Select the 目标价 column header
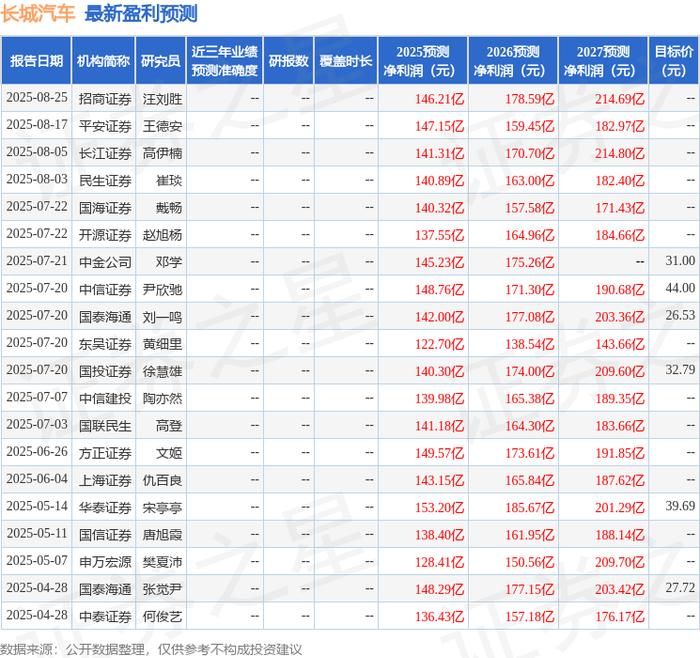The width and height of the screenshot is (700, 658). [x=674, y=60]
